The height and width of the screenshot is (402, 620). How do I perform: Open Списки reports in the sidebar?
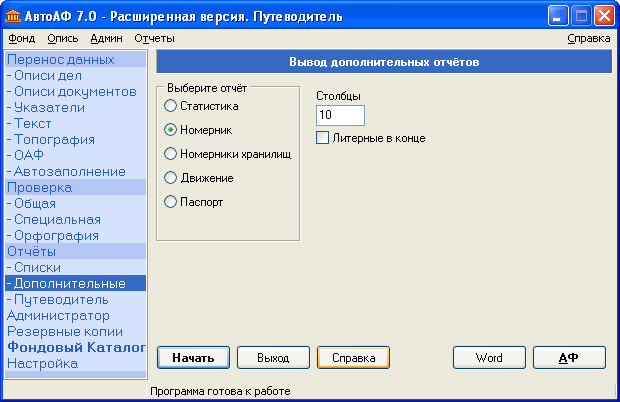coord(76,267)
